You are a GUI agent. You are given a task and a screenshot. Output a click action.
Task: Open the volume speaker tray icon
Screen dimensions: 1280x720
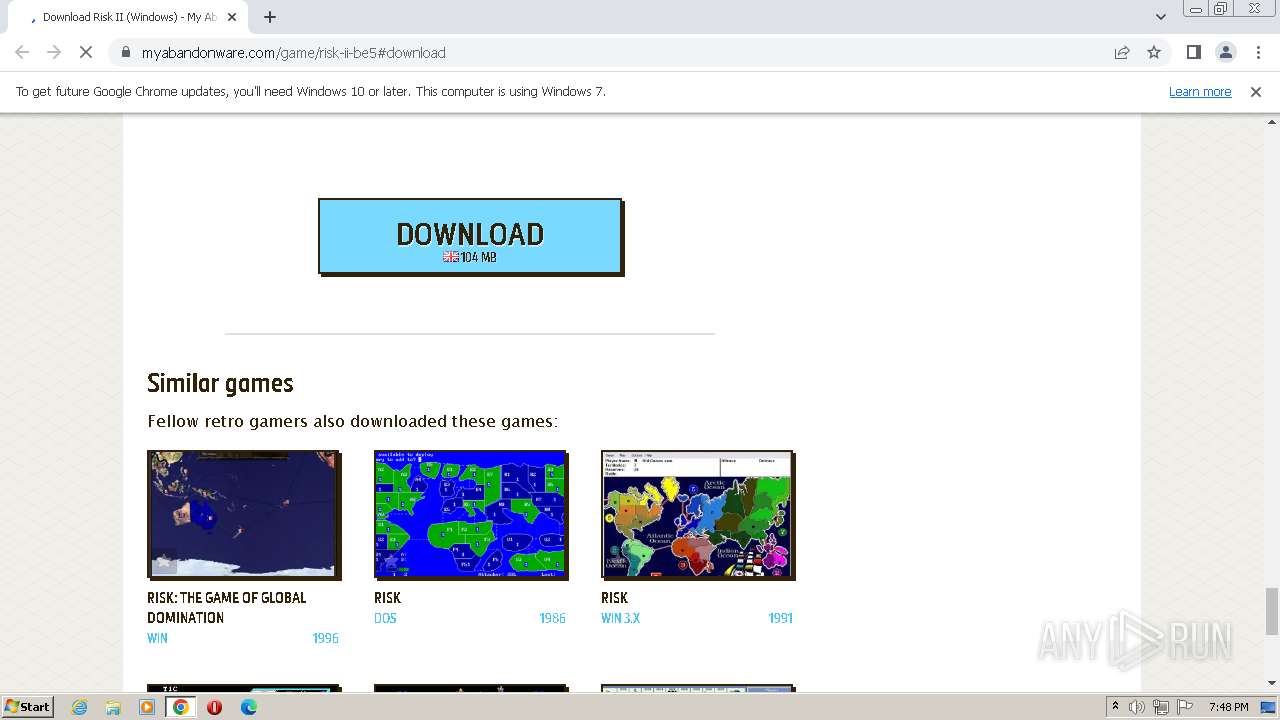pyautogui.click(x=1137, y=707)
